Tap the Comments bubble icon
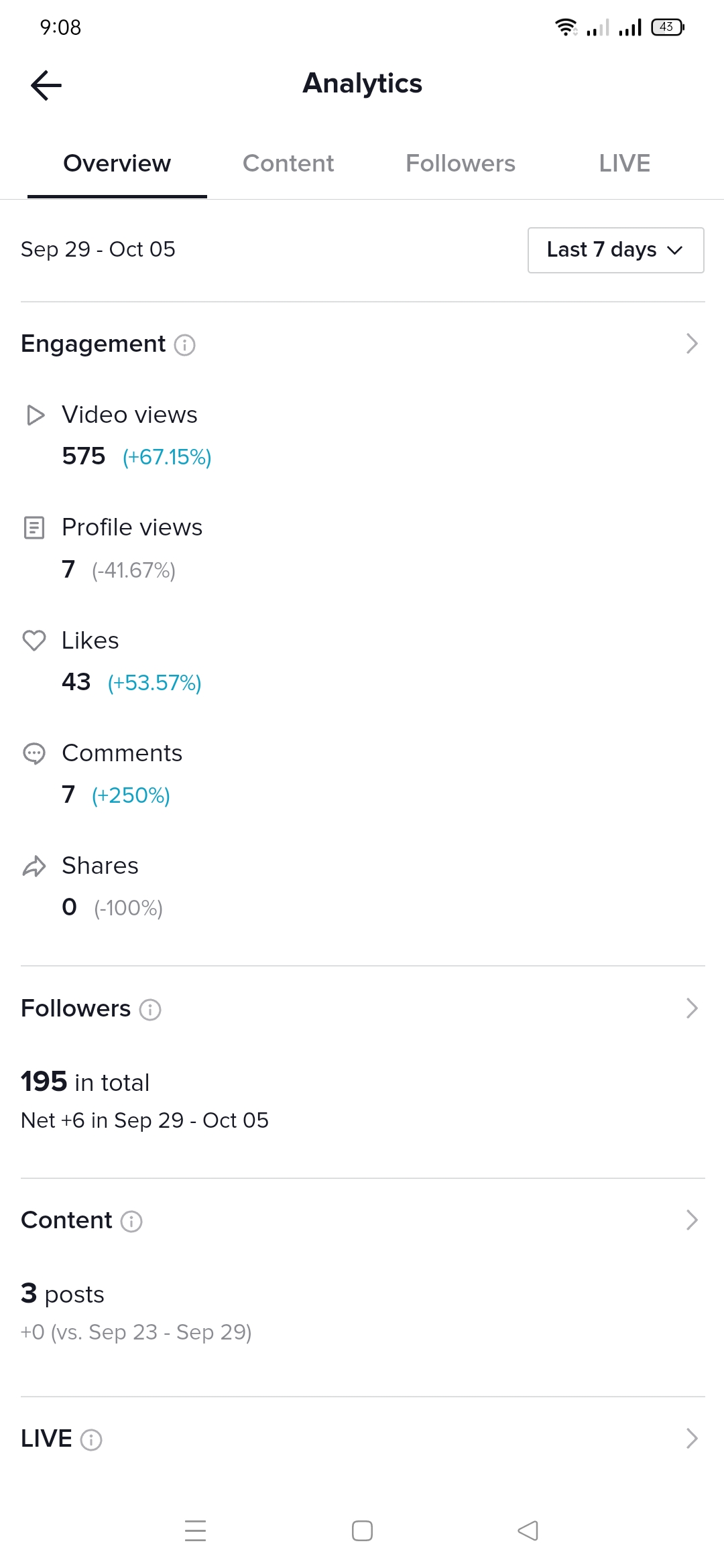724x1568 pixels. 34,754
